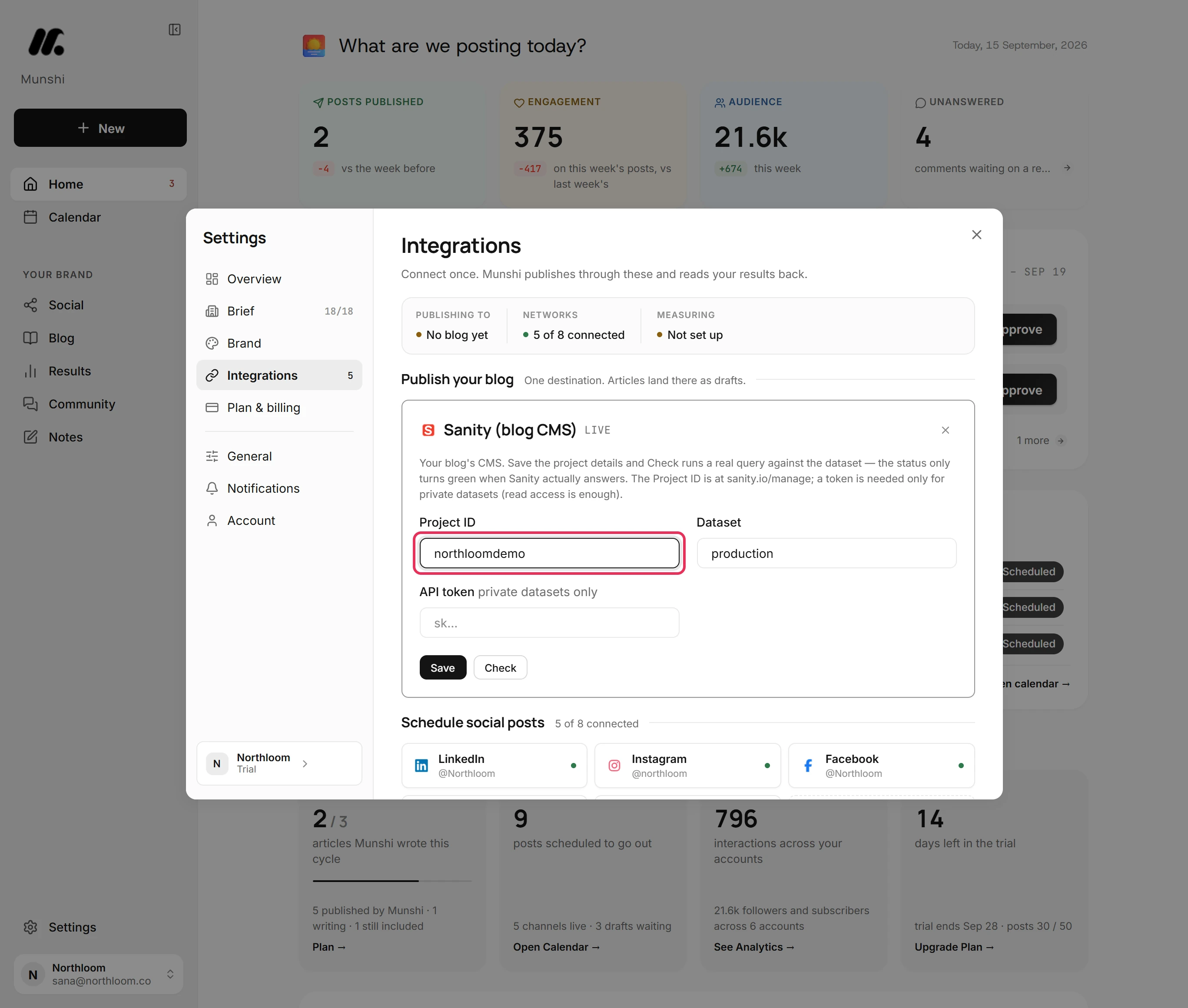Click the Facebook logo icon
Viewport: 1188px width, 1008px height.
point(808,765)
